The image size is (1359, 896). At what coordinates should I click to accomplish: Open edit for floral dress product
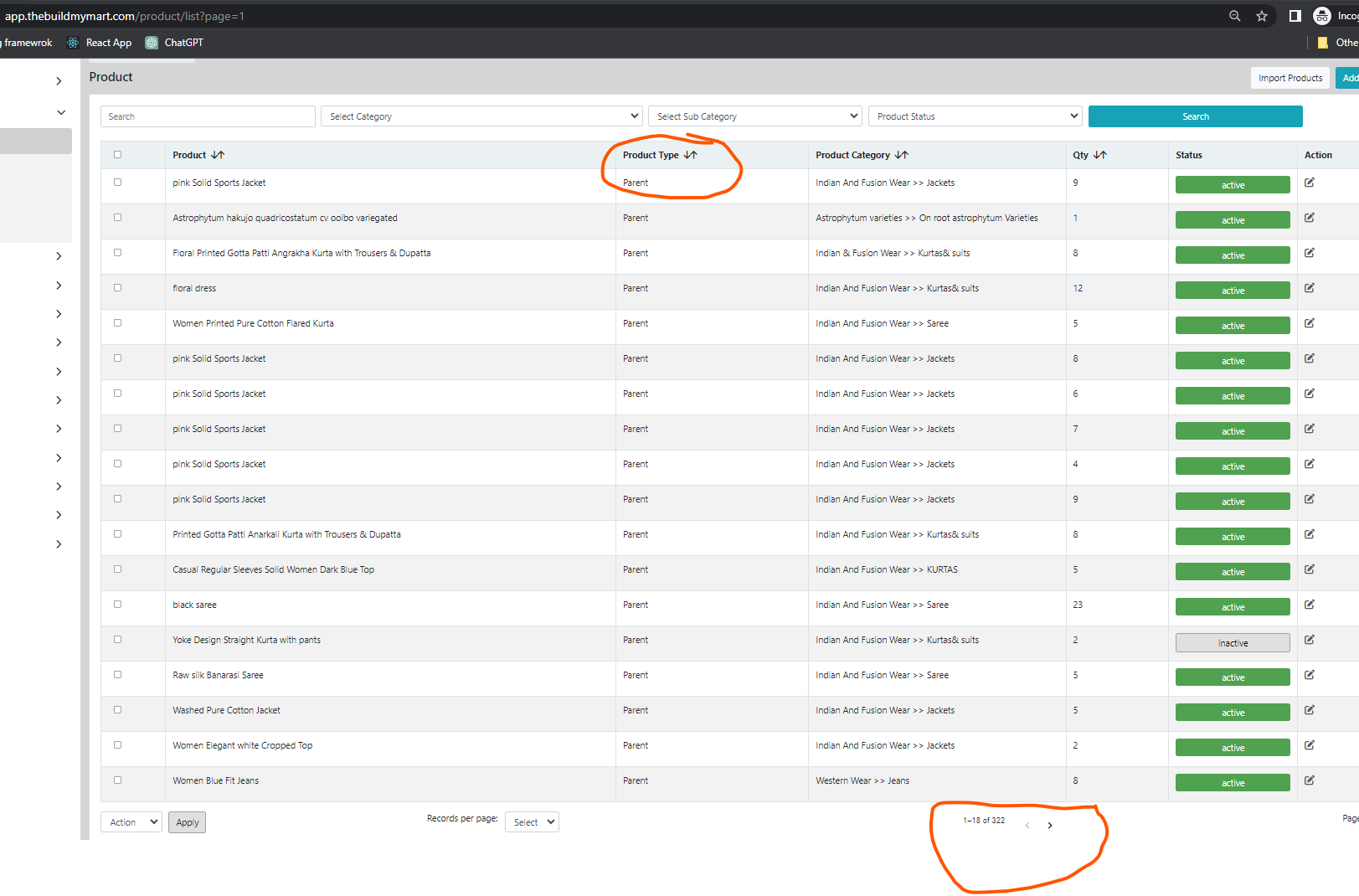[1310, 288]
